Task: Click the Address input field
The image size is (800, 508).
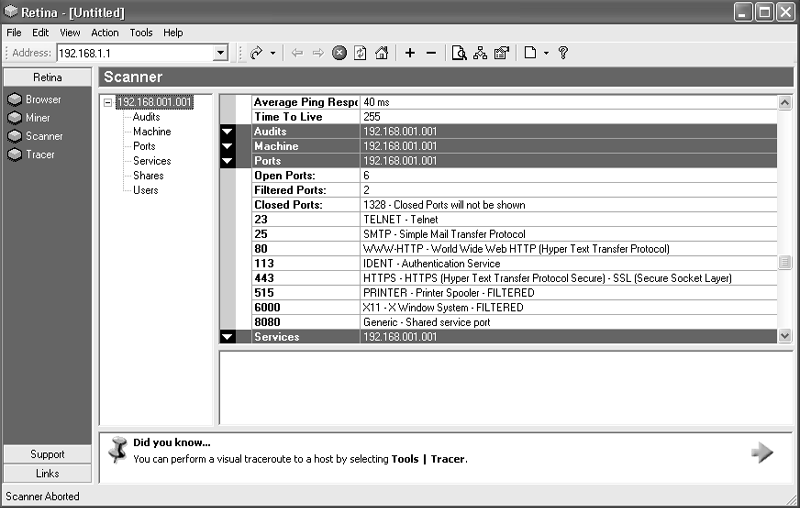Action: point(135,53)
